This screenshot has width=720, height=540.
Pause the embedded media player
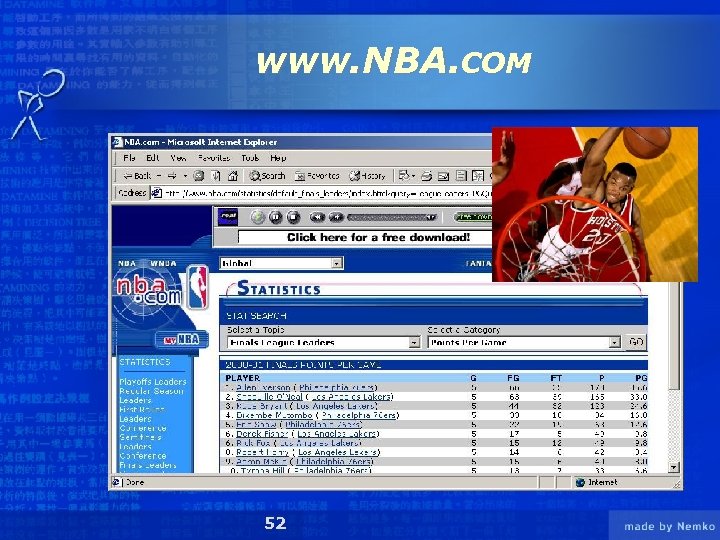[x=276, y=217]
